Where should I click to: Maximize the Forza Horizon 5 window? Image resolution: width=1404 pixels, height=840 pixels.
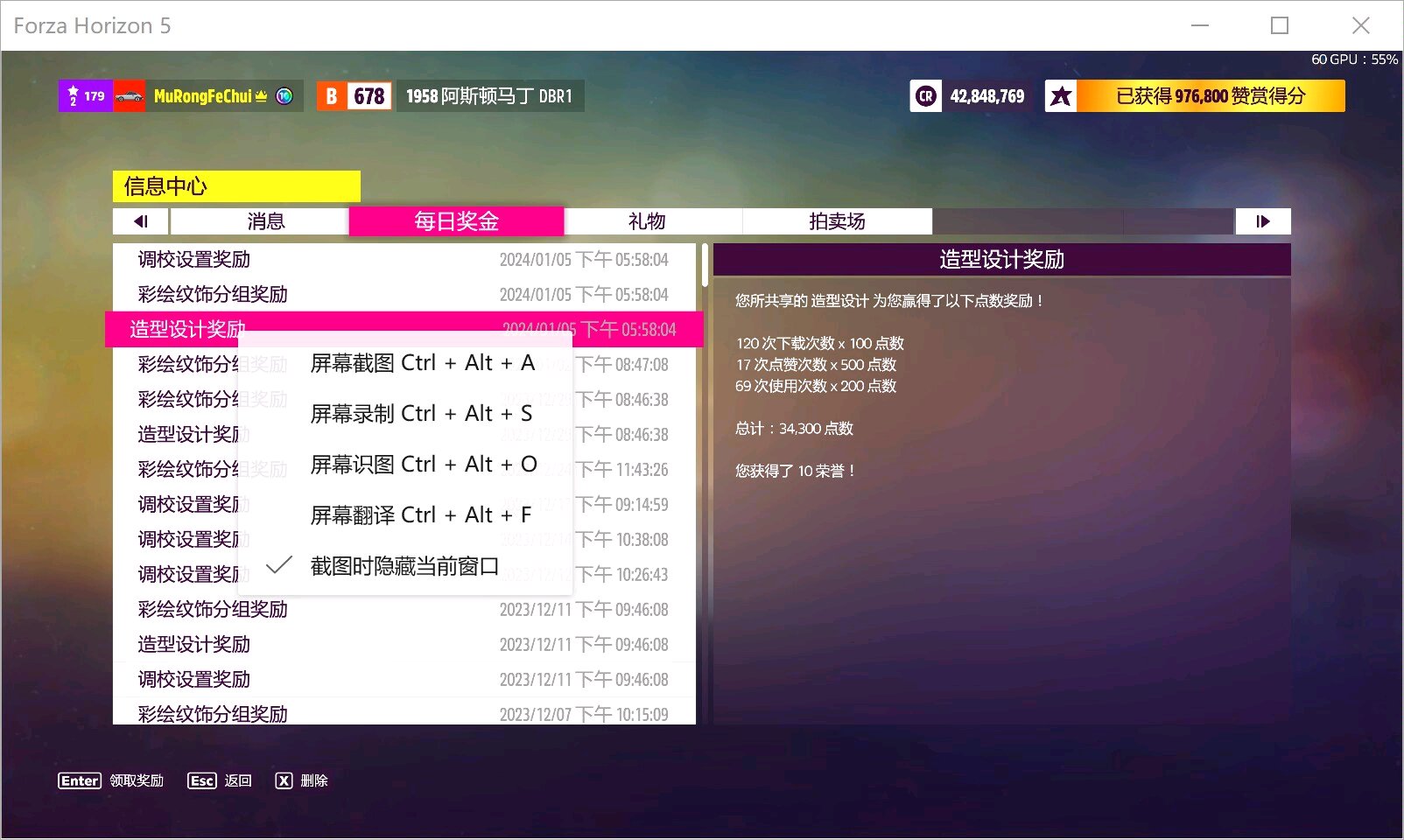point(1280,25)
